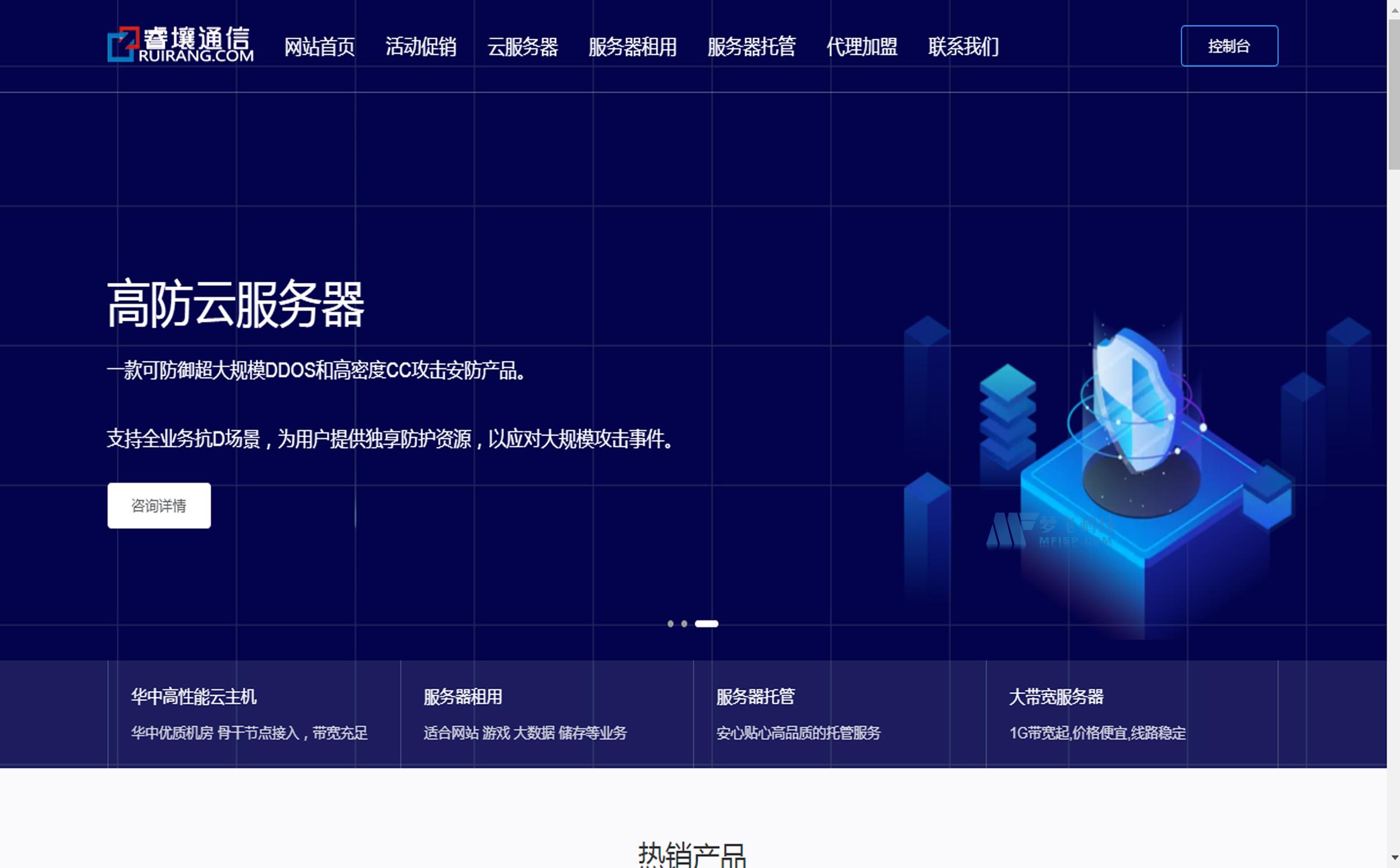The width and height of the screenshot is (1400, 868).
Task: Select 云服务器 from the navigation bar
Action: (524, 47)
